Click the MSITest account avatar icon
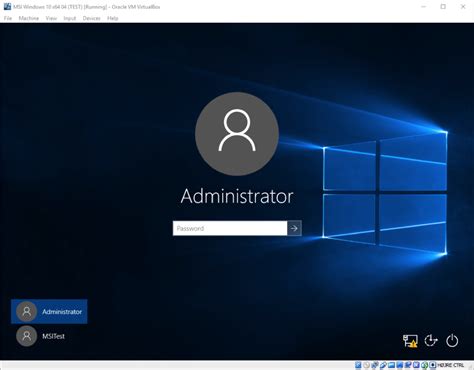 click(26, 336)
